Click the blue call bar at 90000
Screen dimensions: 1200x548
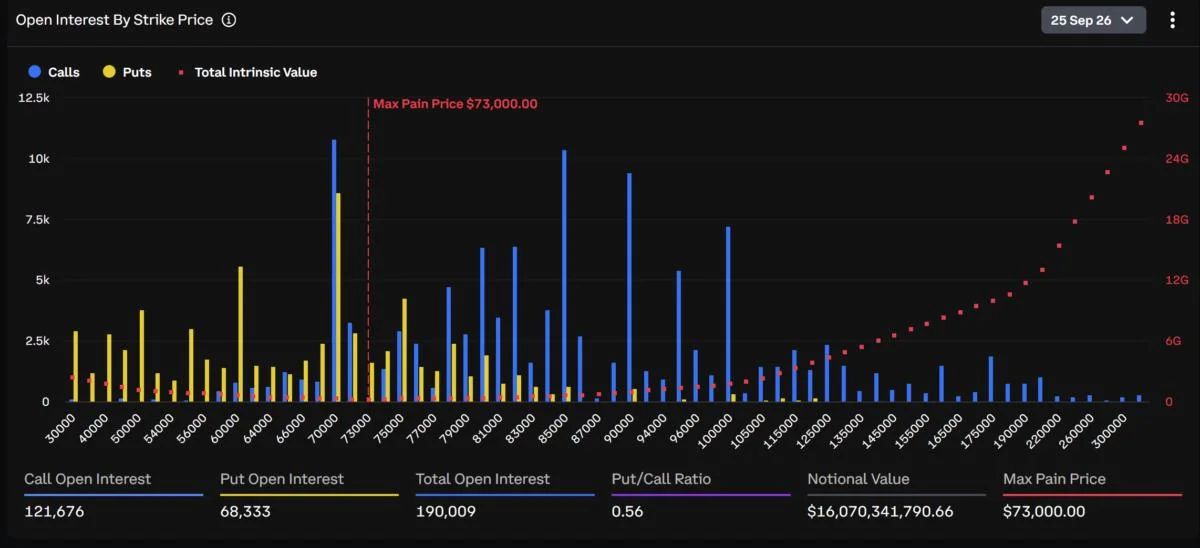tap(629, 287)
